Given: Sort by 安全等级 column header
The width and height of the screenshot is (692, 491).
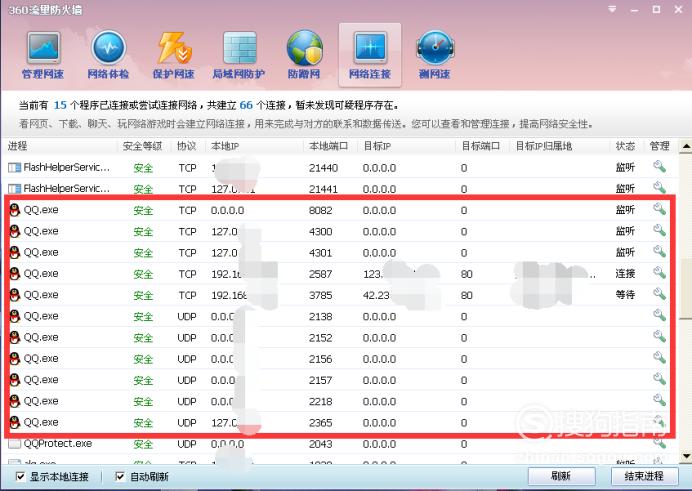Looking at the screenshot, I should [x=142, y=146].
